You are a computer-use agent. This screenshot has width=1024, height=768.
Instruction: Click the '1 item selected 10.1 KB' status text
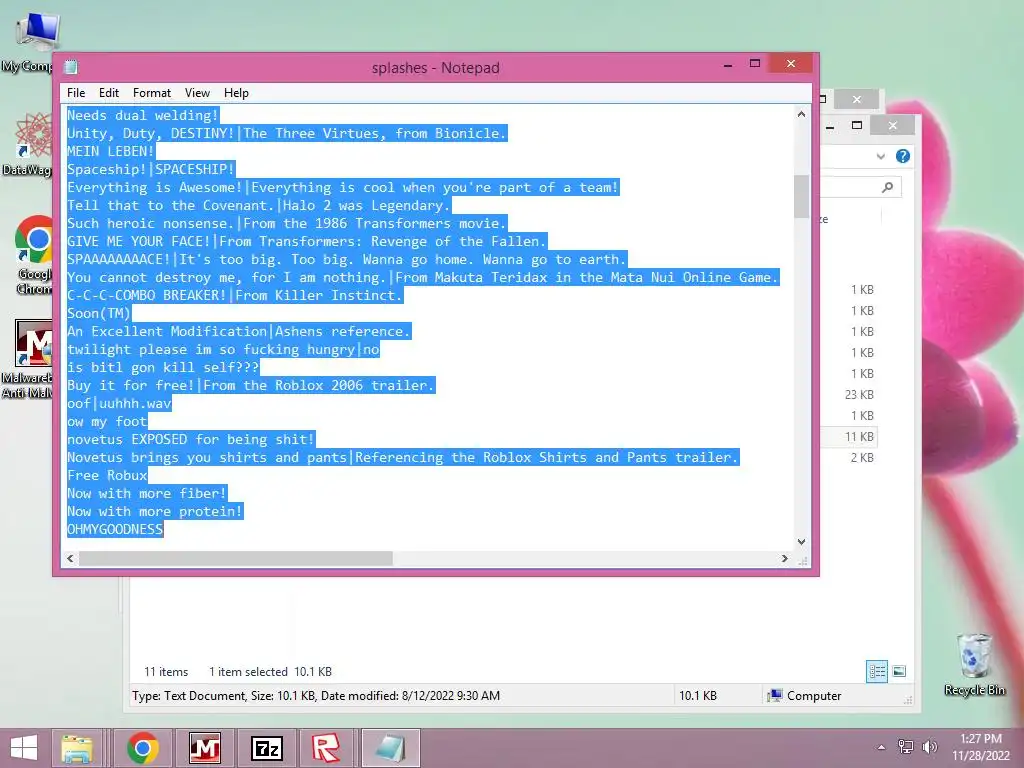pyautogui.click(x=270, y=671)
